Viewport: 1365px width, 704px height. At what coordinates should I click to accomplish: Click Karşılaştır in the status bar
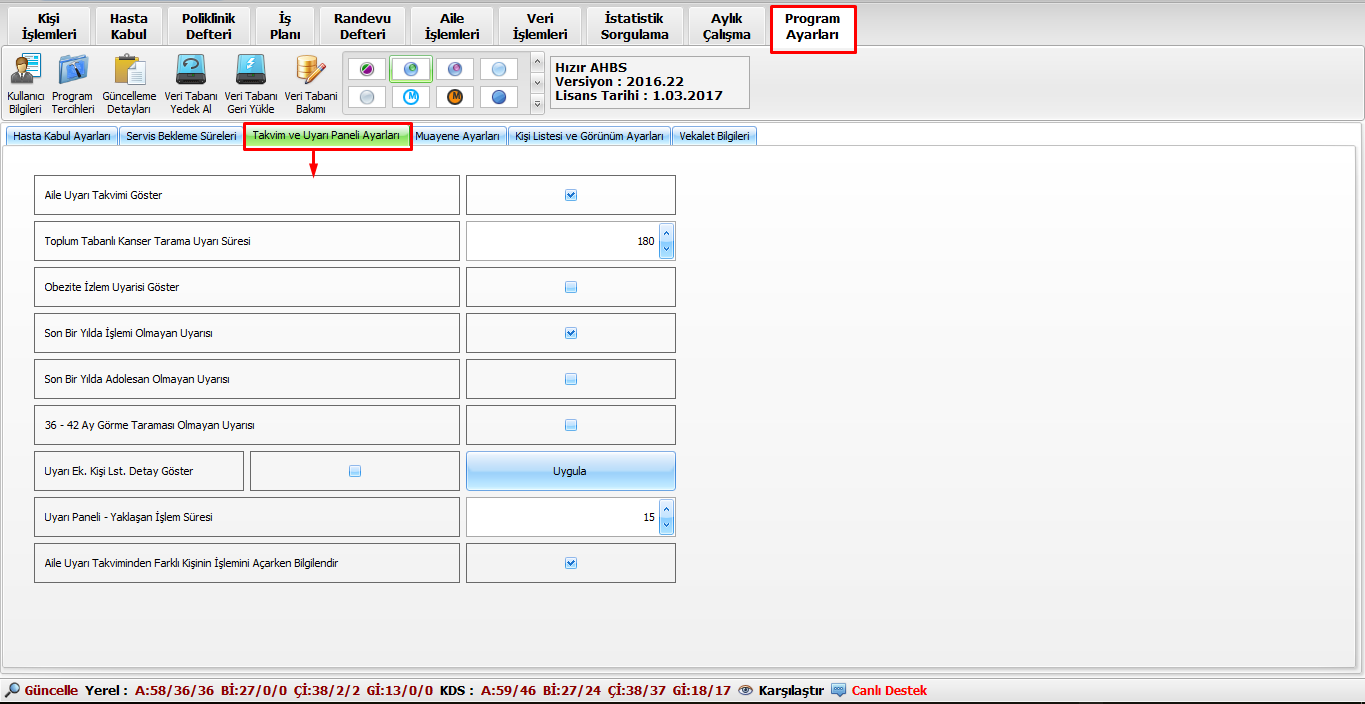[x=790, y=691]
